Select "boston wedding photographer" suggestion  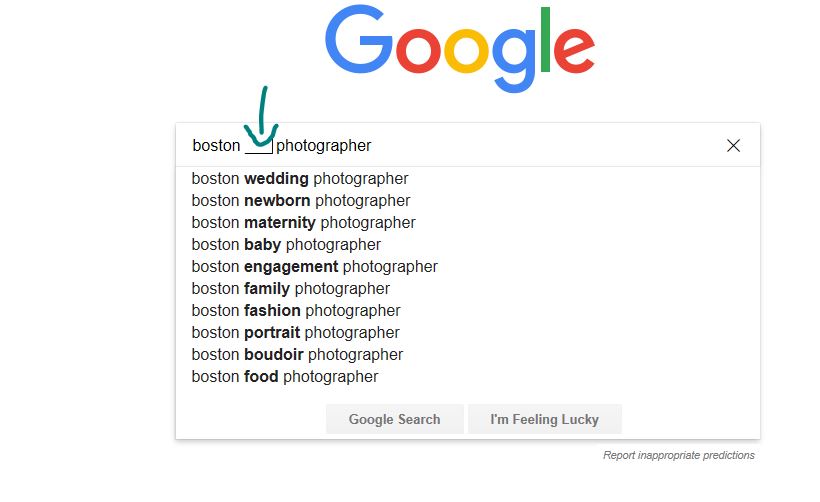coord(468,178)
